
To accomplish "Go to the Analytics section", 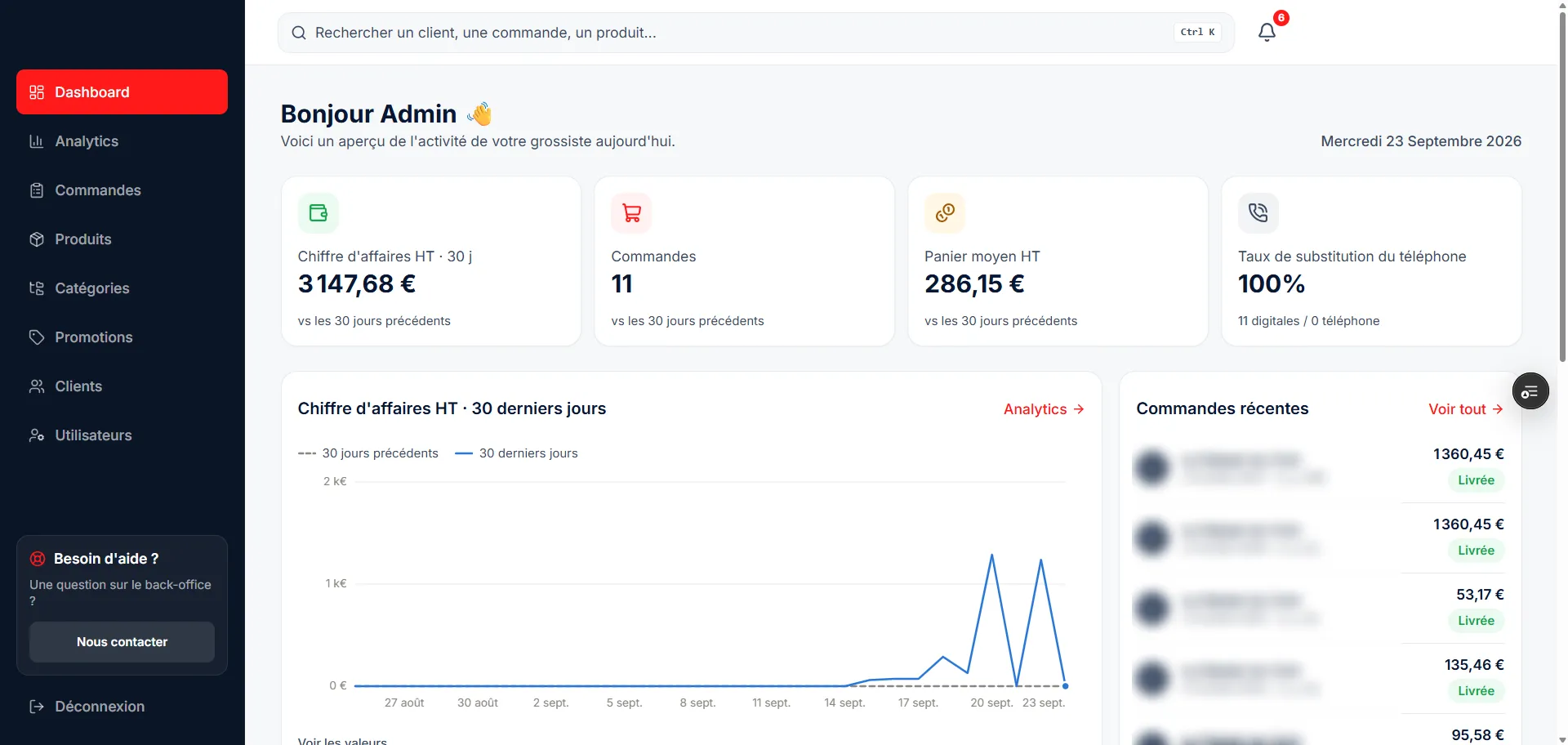I will (x=122, y=141).
